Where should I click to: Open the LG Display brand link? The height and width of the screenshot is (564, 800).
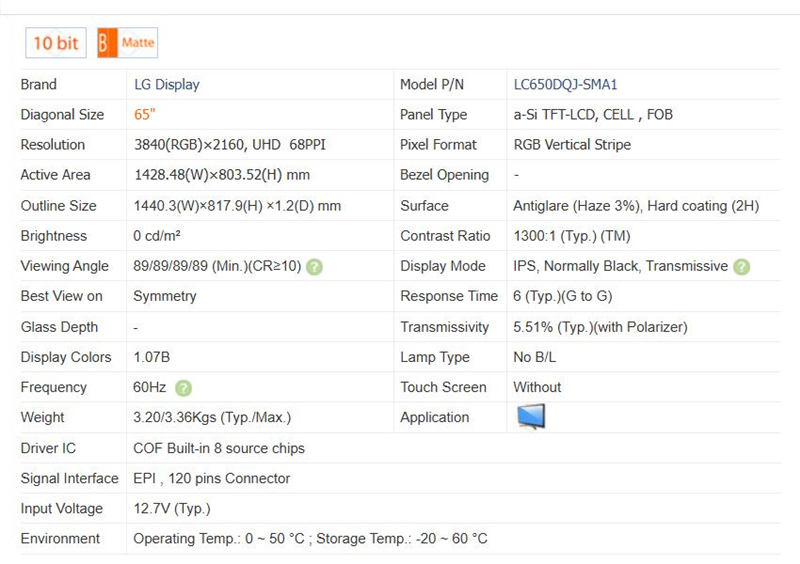coord(167,84)
